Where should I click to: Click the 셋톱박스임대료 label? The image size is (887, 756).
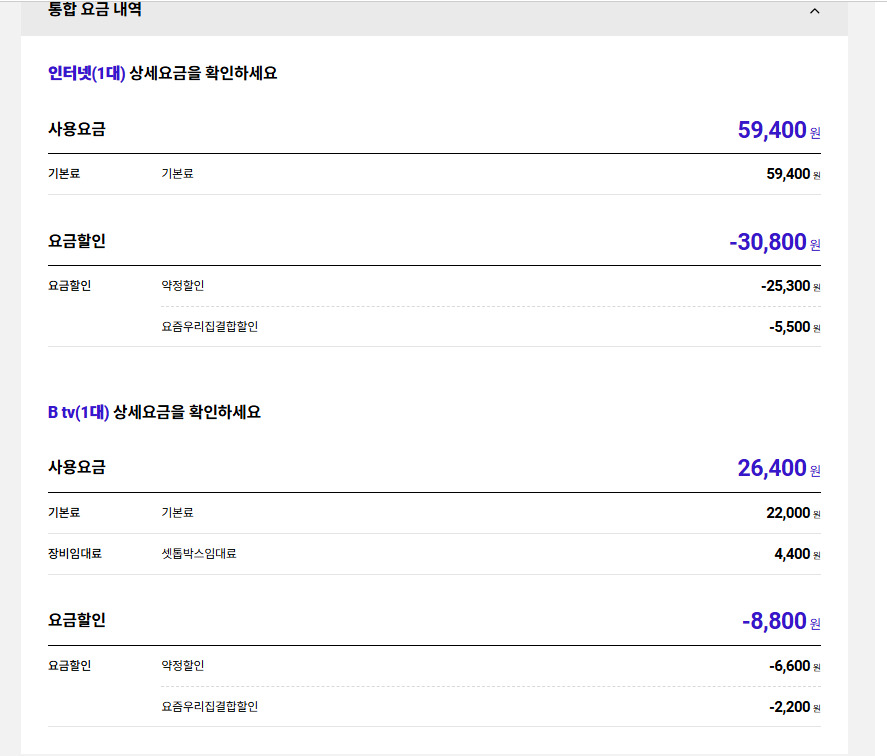point(199,554)
